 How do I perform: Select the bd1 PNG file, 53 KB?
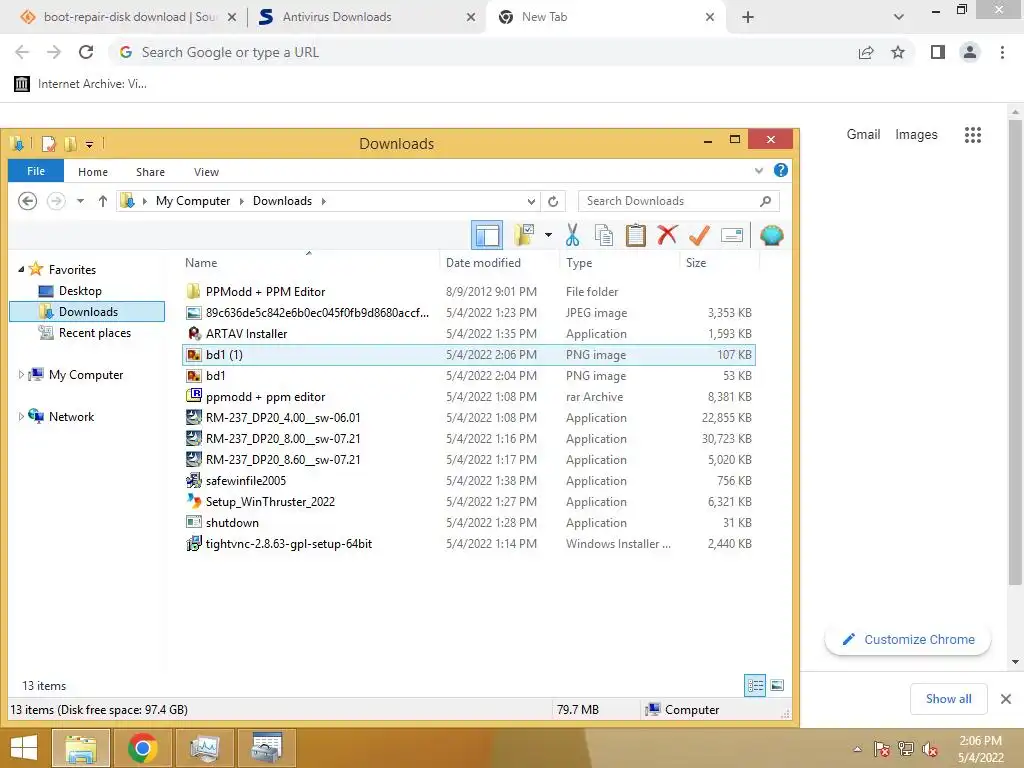click(468, 376)
